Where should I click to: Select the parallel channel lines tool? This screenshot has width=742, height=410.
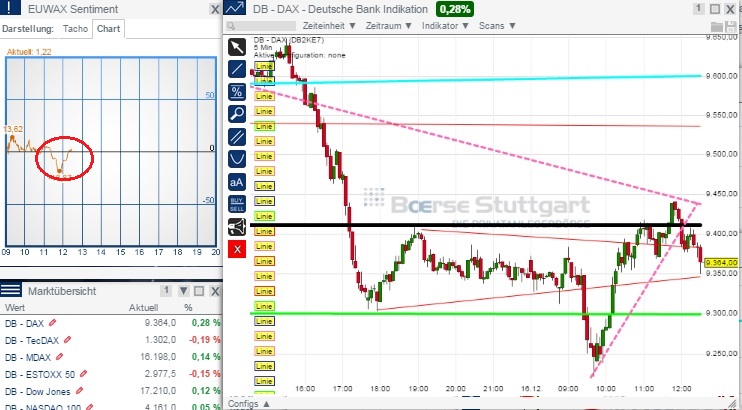pyautogui.click(x=237, y=136)
